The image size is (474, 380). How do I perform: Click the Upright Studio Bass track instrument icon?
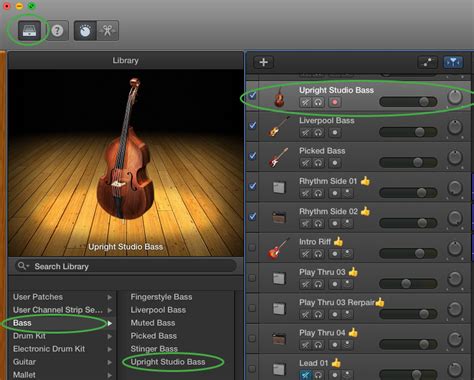point(279,97)
